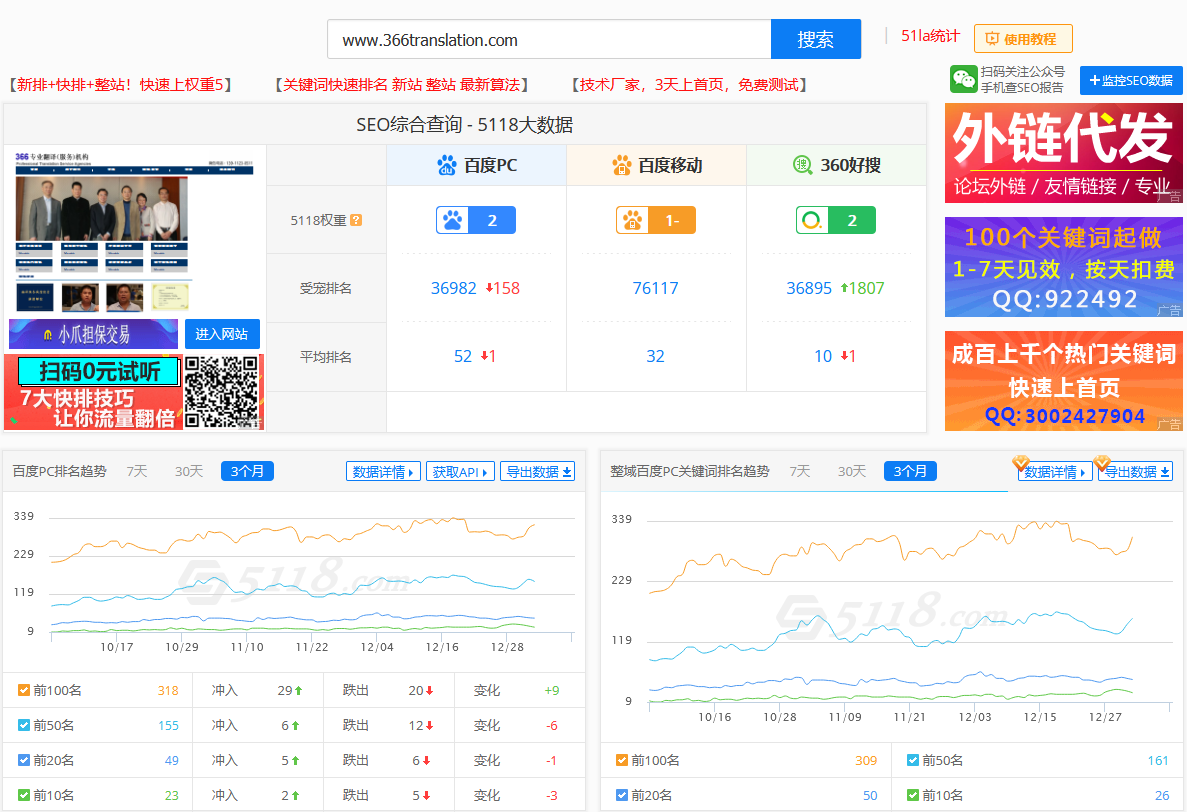Click the Baidu PC weight 2 badge

point(475,220)
